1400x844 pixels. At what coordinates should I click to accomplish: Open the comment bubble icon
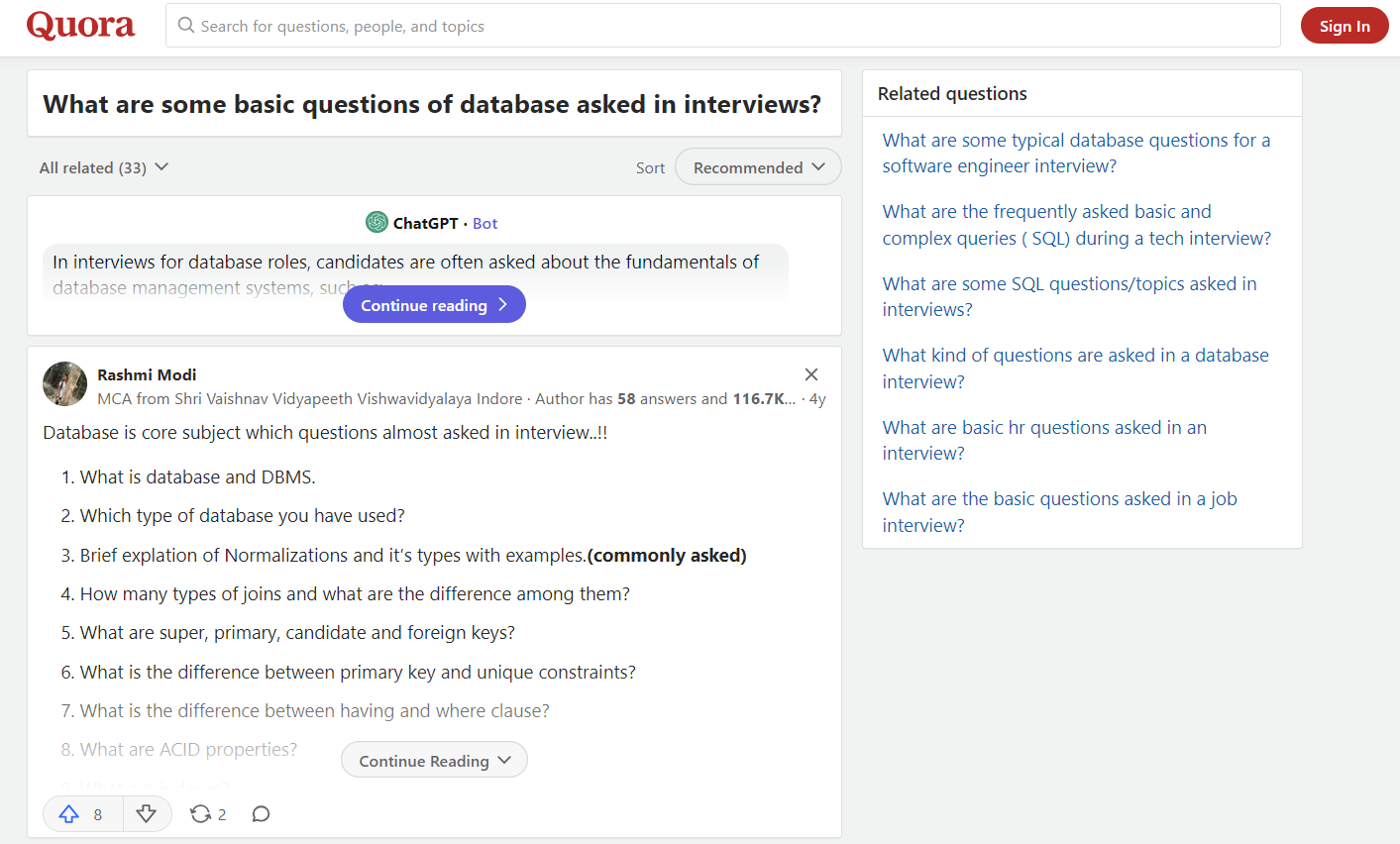[261, 814]
